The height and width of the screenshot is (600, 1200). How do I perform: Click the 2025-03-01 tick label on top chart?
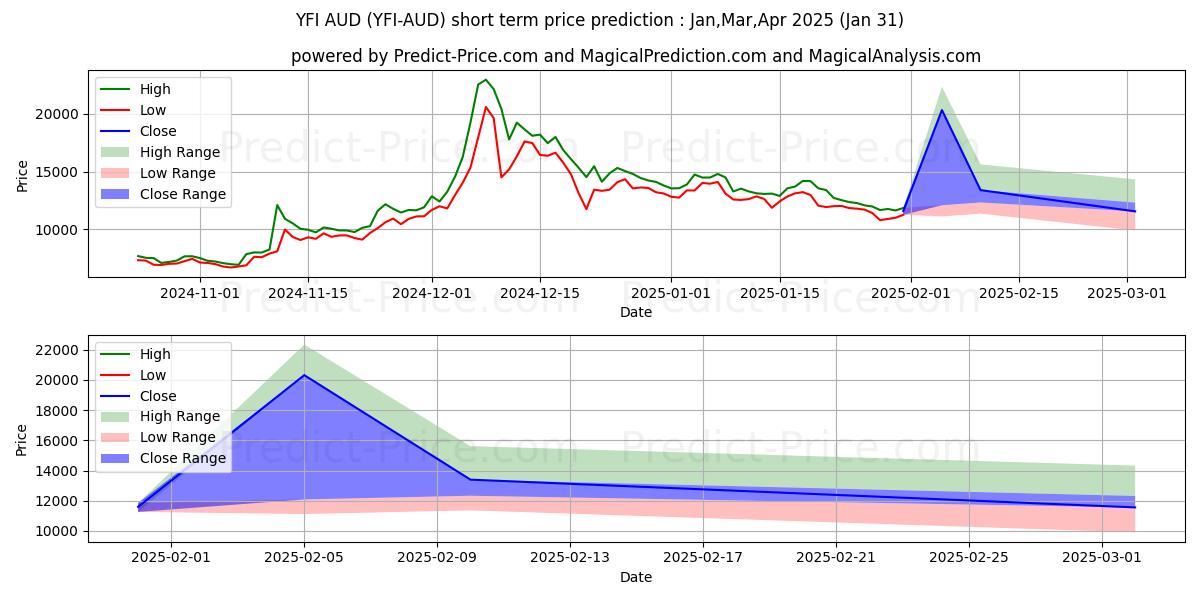tap(1128, 293)
